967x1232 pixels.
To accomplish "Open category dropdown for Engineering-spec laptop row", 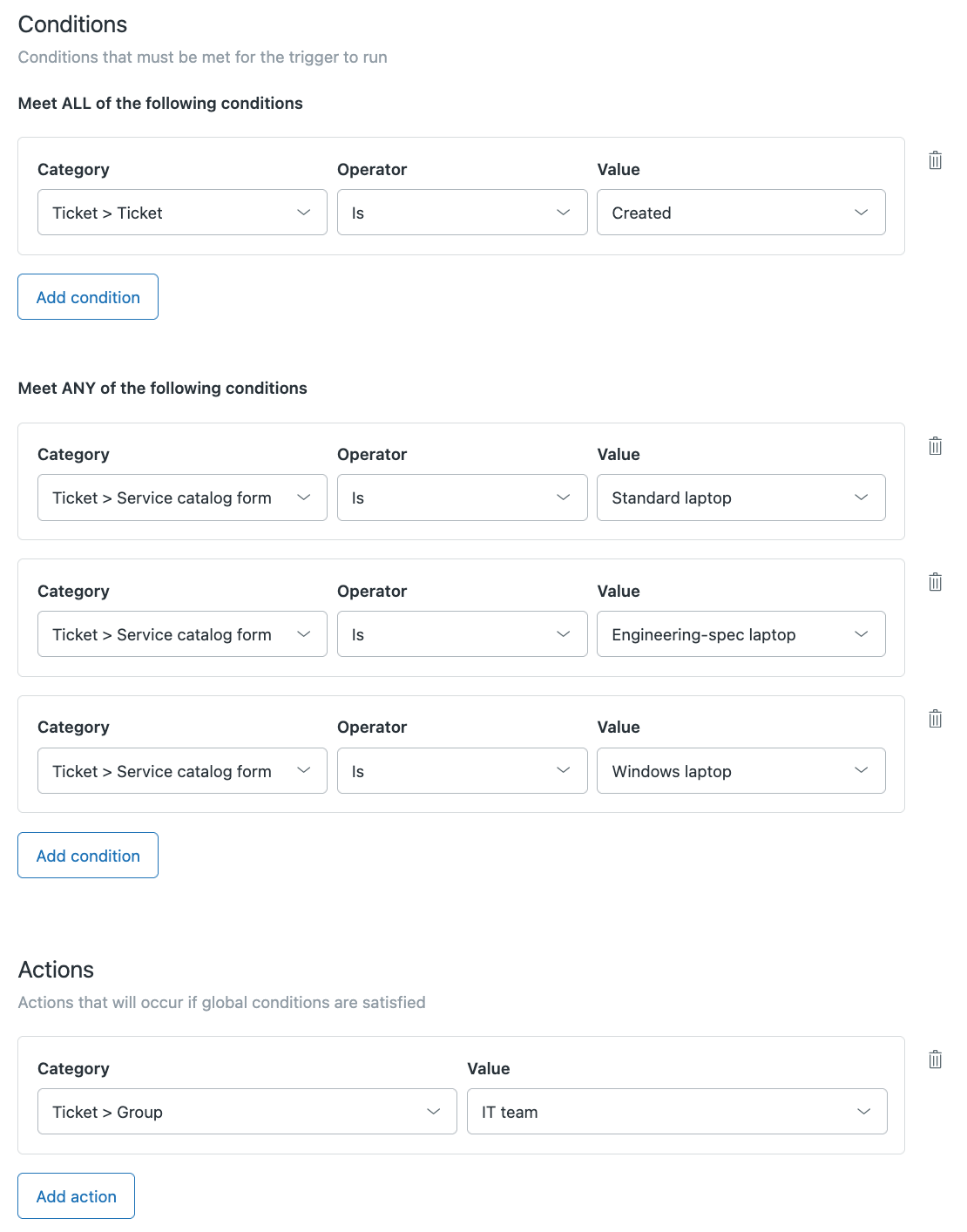I will (182, 634).
